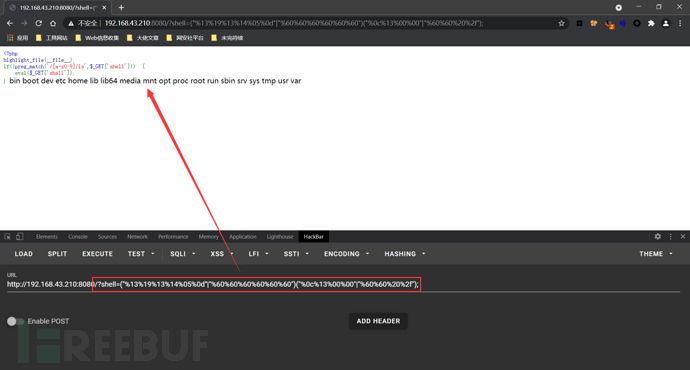Expand the SQLI dropdown

coord(183,254)
